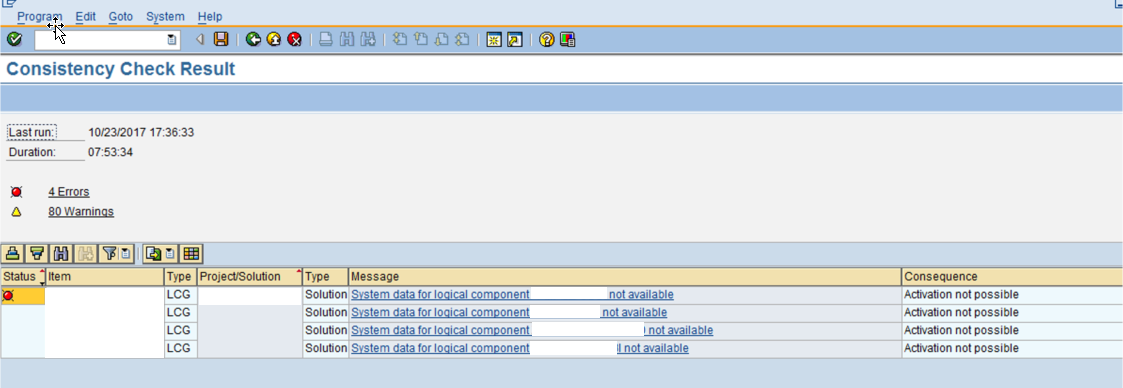This screenshot has width=1123, height=388.
Task: Open the Edit menu
Action: tap(85, 16)
